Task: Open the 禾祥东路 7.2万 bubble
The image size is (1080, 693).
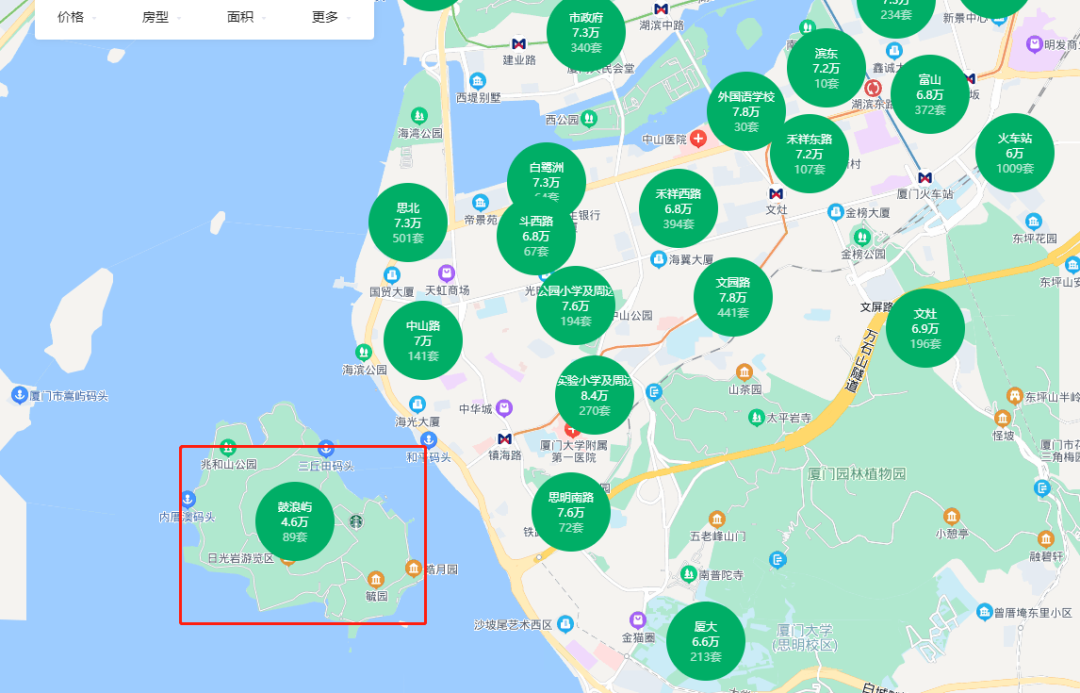Action: pyautogui.click(x=809, y=154)
